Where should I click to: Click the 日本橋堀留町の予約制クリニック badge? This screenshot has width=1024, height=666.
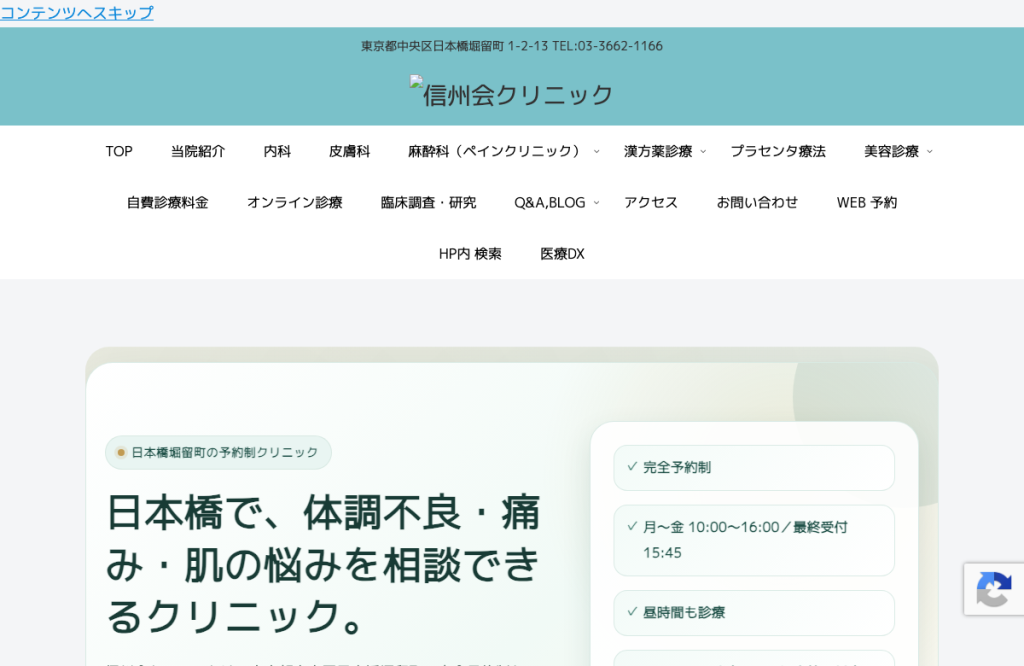click(x=218, y=452)
